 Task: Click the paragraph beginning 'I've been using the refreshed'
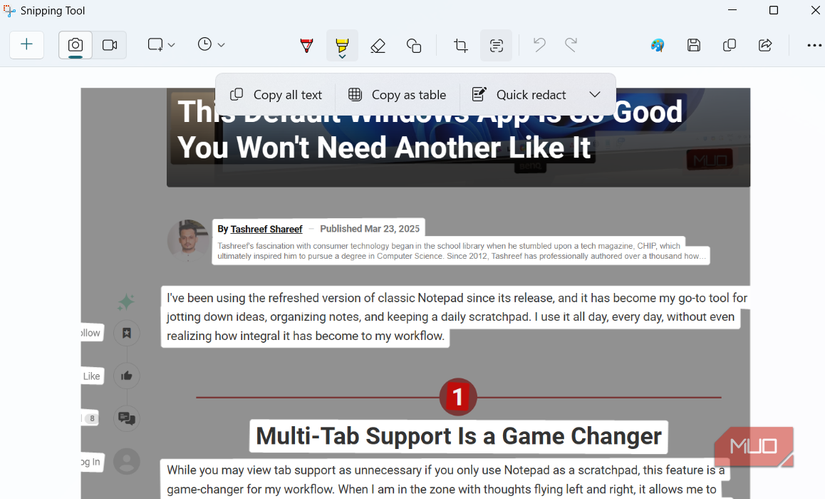point(456,317)
